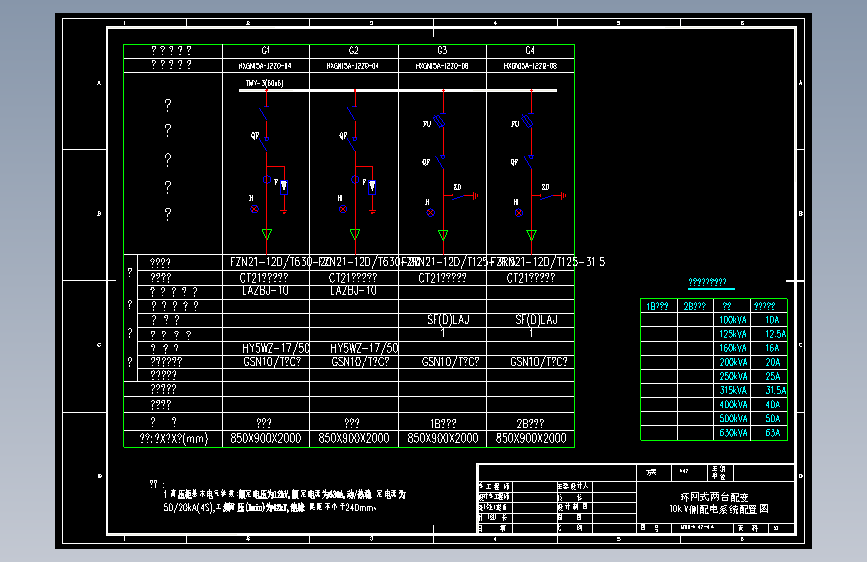
Task: Select the white horizontal busbar line
Action: pyautogui.click(x=398, y=90)
